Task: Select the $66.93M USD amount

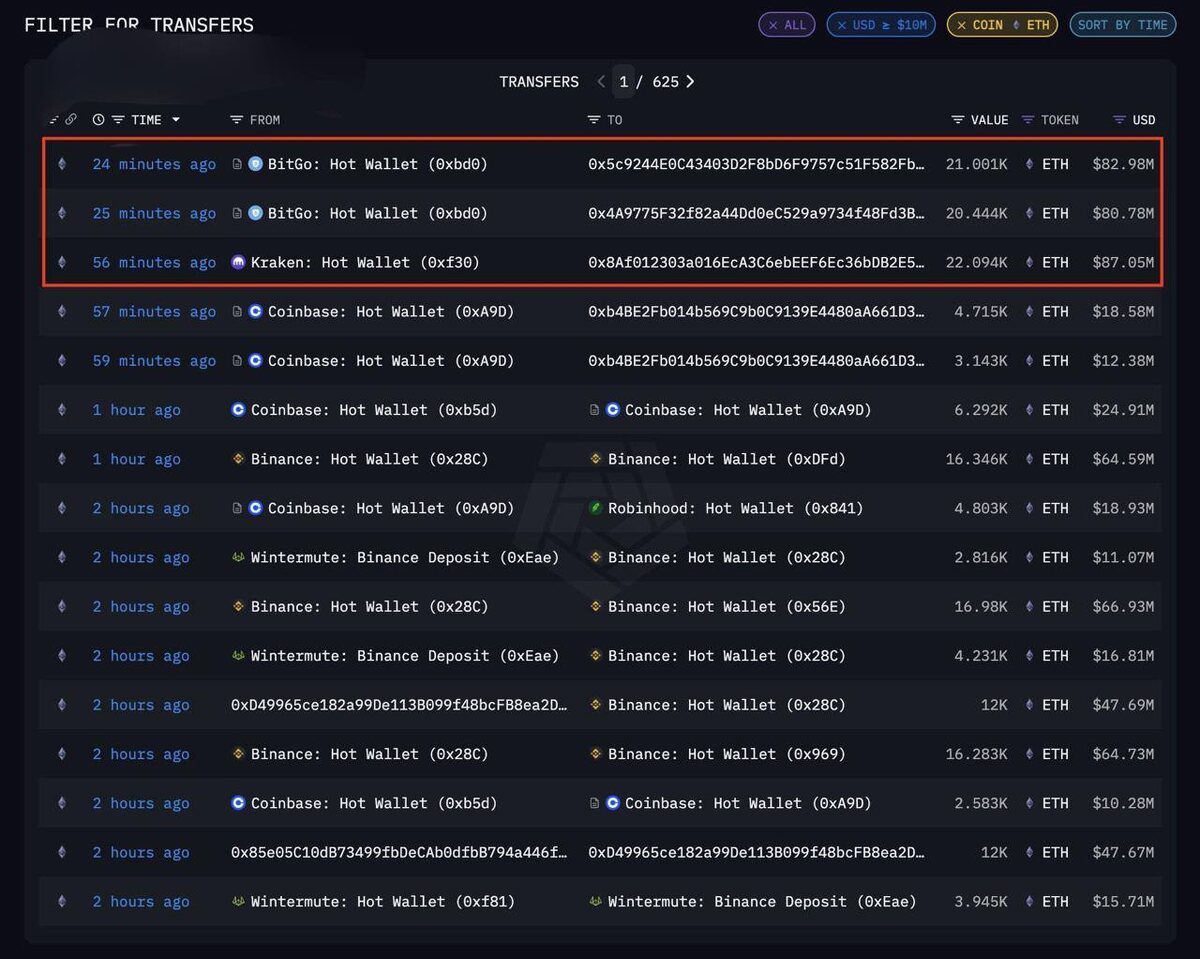Action: click(1123, 606)
